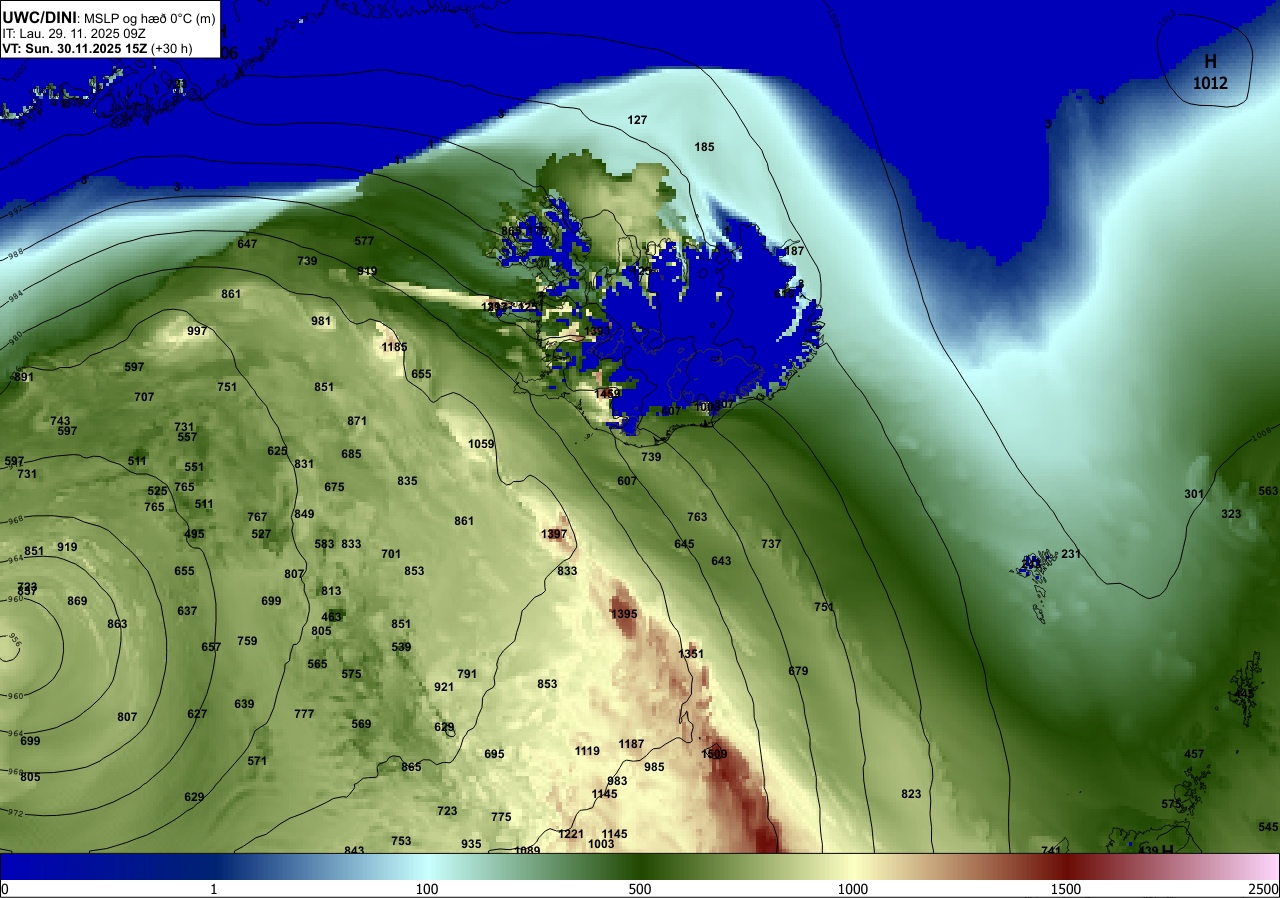
Task: Click the 231 value near the Faroe Islands
Action: [1071, 554]
